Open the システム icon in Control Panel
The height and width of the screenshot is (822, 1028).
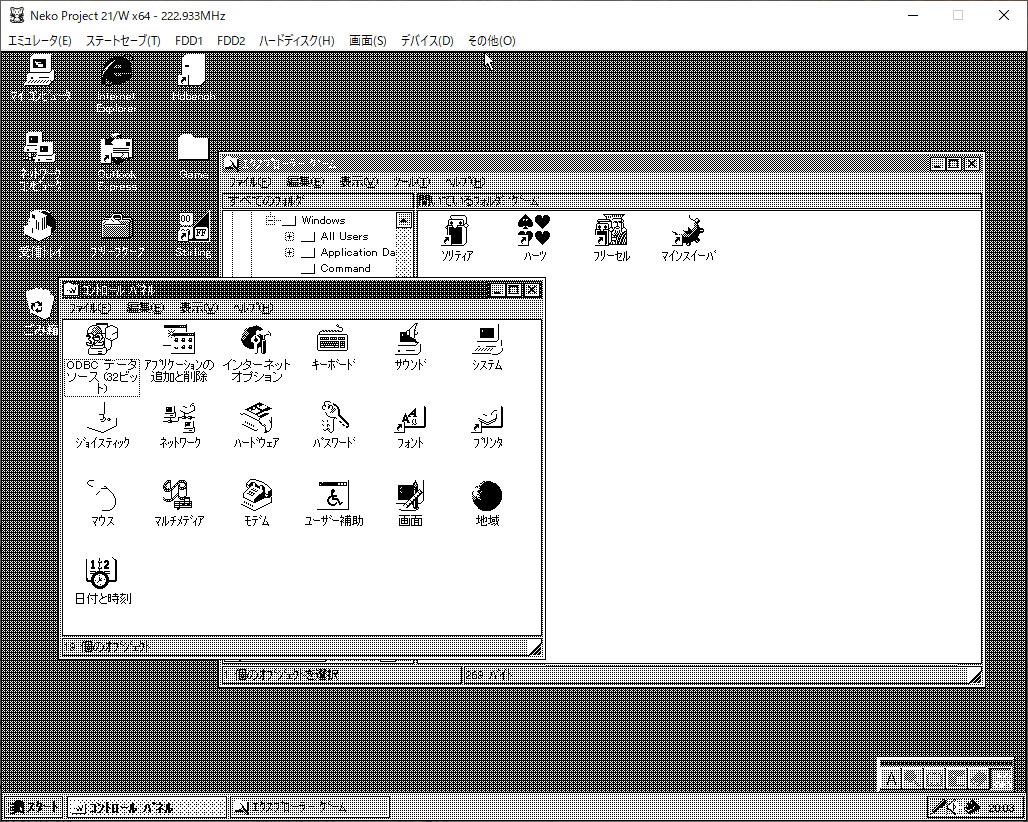487,348
